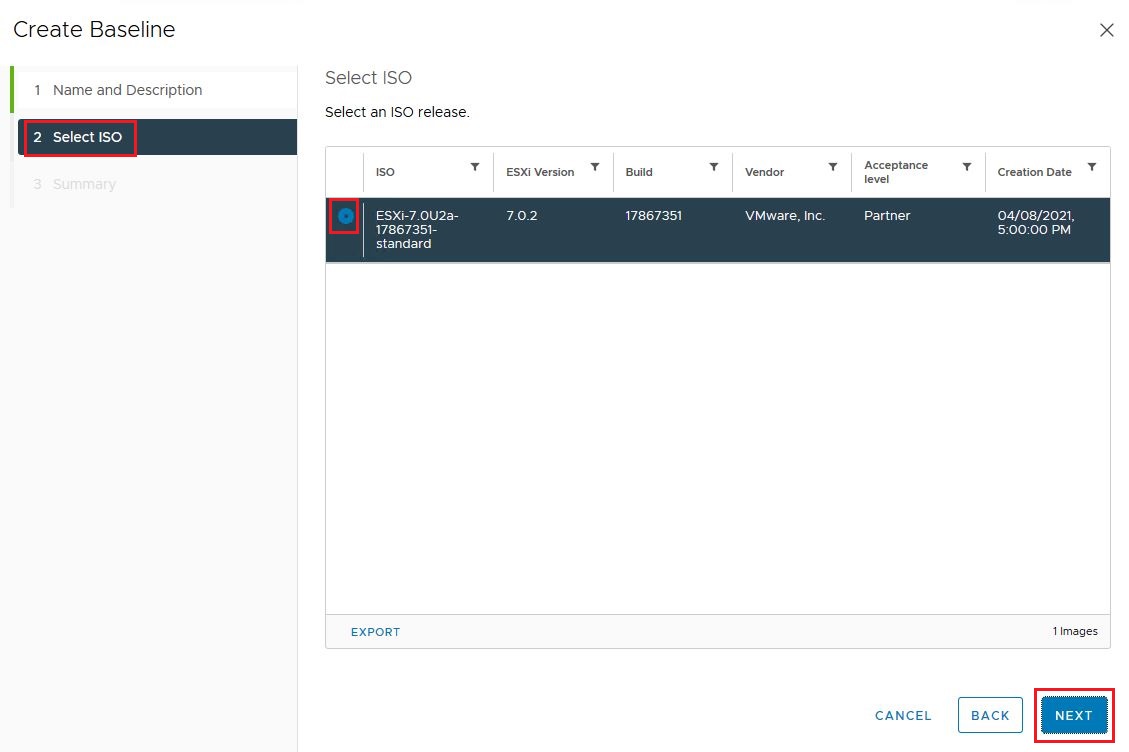Click the build number 17867351 cell
The width and height of the screenshot is (1129, 752).
coord(653,216)
